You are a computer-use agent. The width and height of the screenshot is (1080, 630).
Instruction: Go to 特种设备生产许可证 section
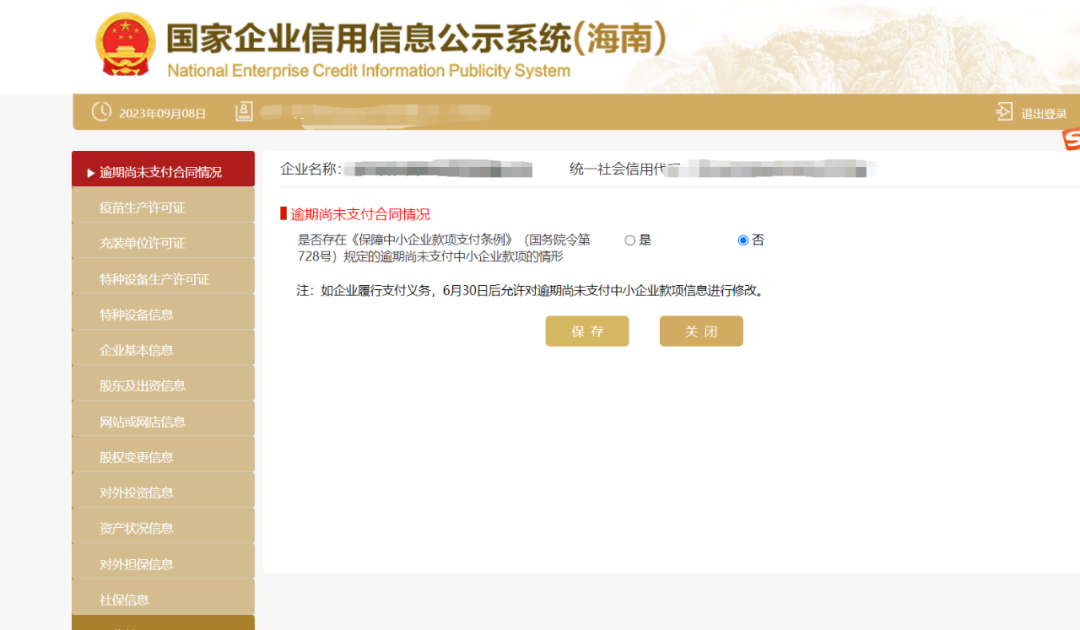pyautogui.click(x=154, y=279)
